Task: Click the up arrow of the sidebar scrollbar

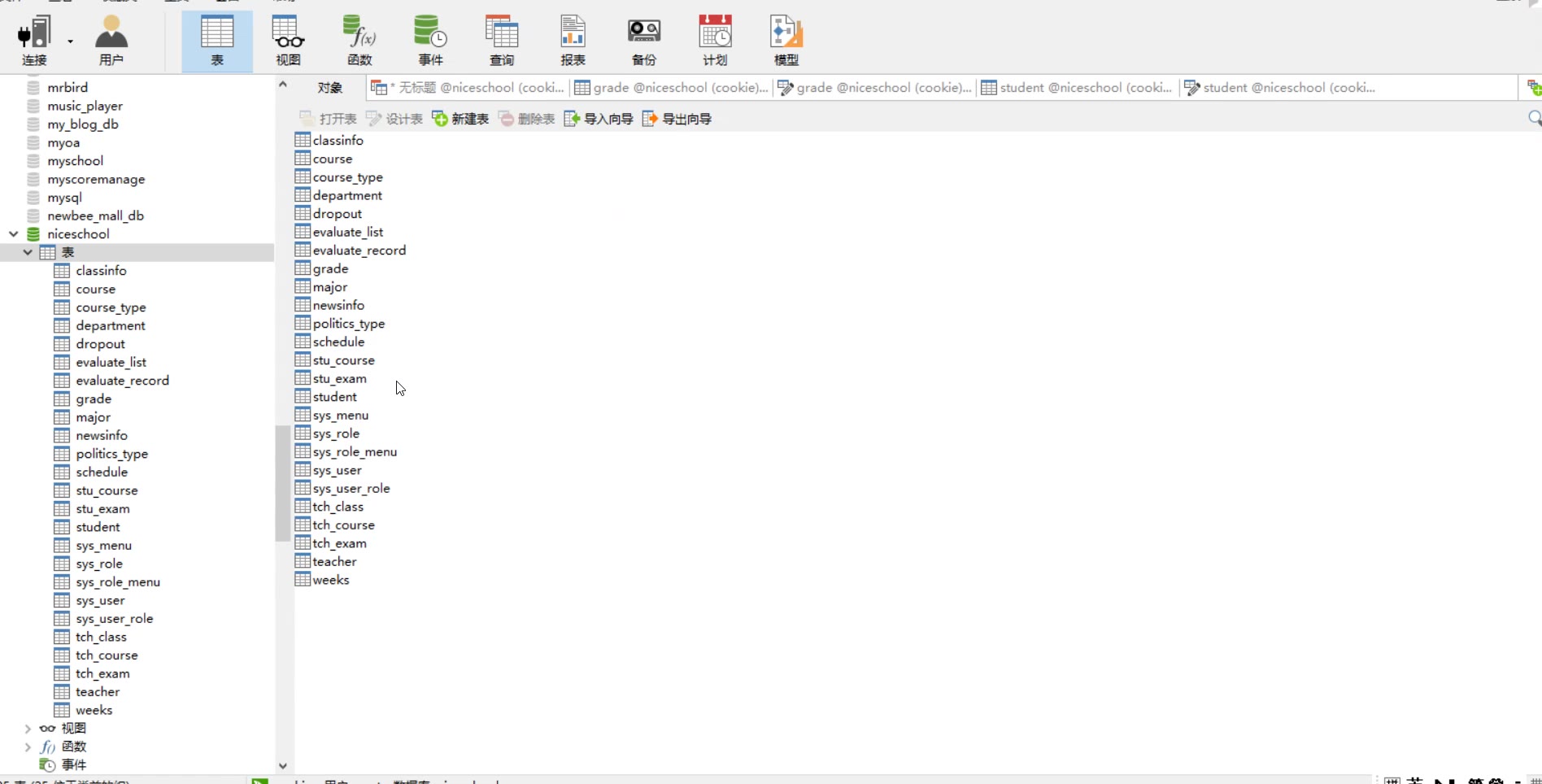Action: pos(283,84)
